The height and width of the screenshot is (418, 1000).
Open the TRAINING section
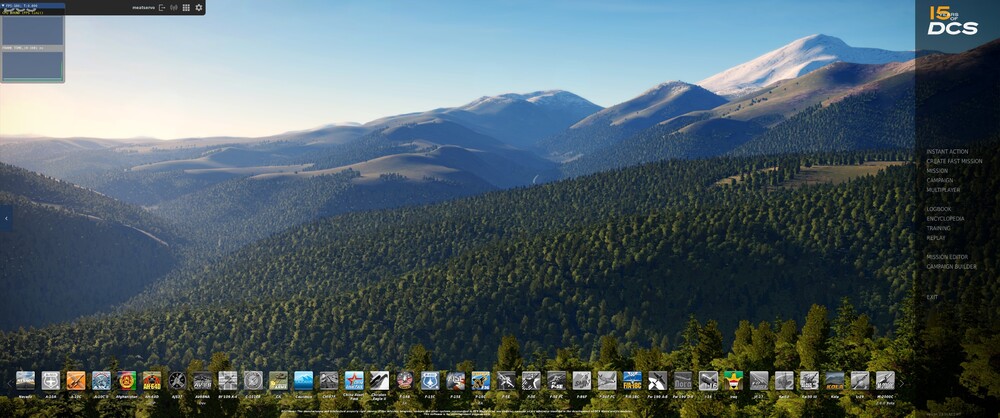click(x=938, y=228)
